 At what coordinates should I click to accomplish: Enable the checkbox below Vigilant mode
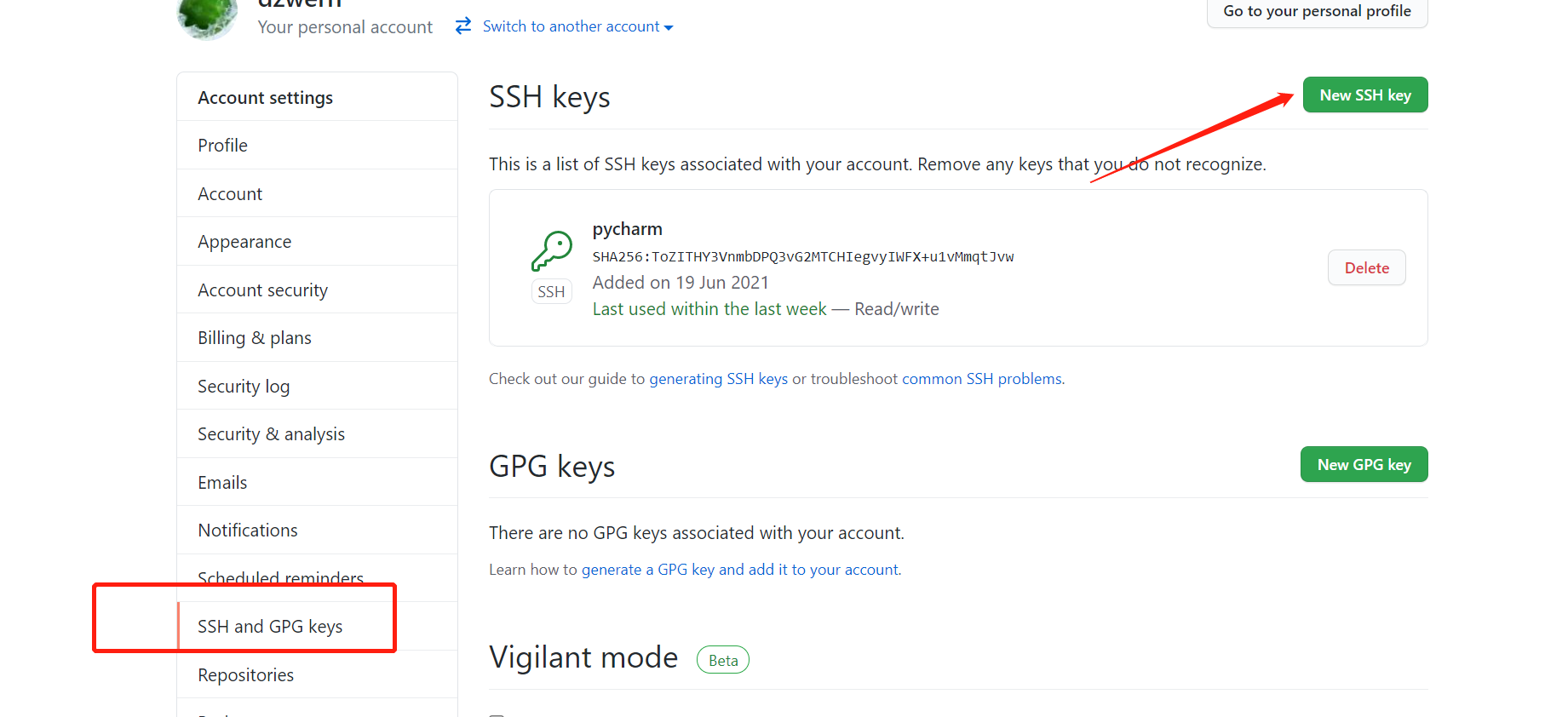[497, 714]
